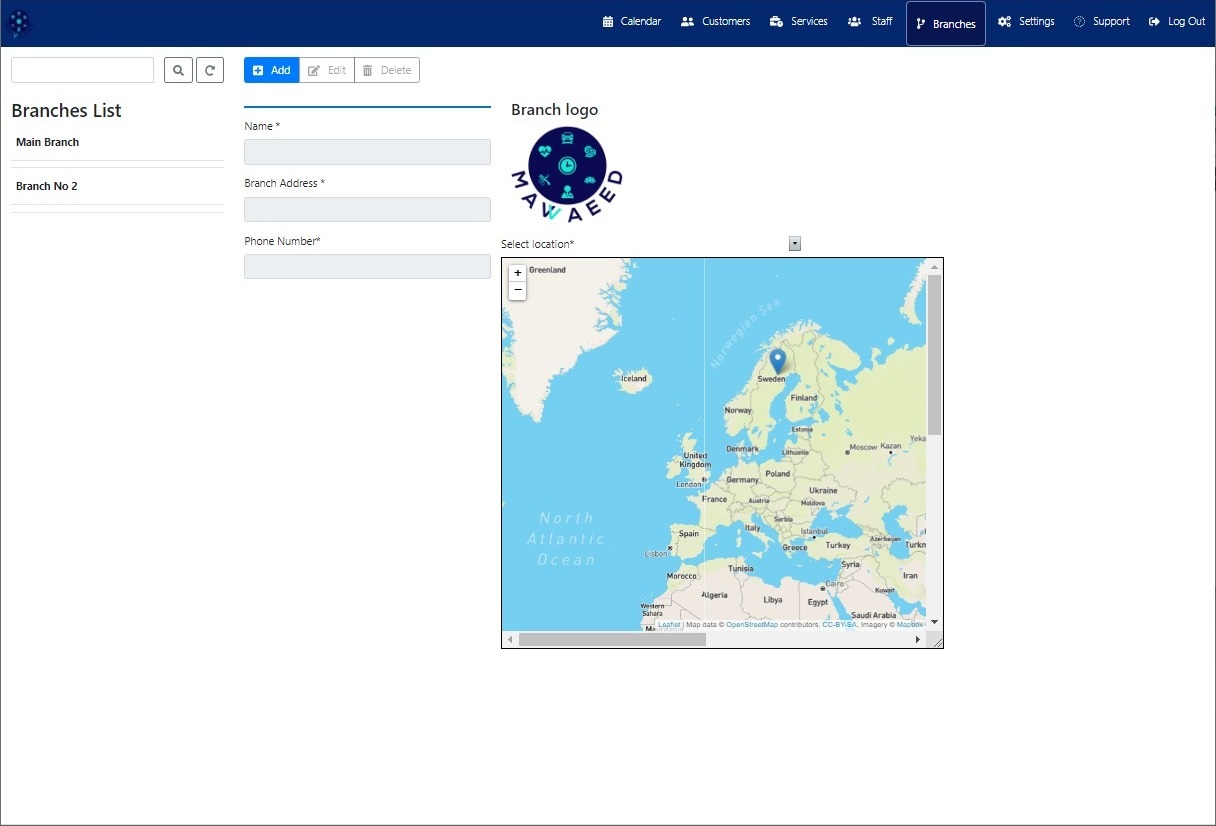This screenshot has height=826, width=1216.
Task: Click the Branch logo image
Action: pyautogui.click(x=567, y=174)
